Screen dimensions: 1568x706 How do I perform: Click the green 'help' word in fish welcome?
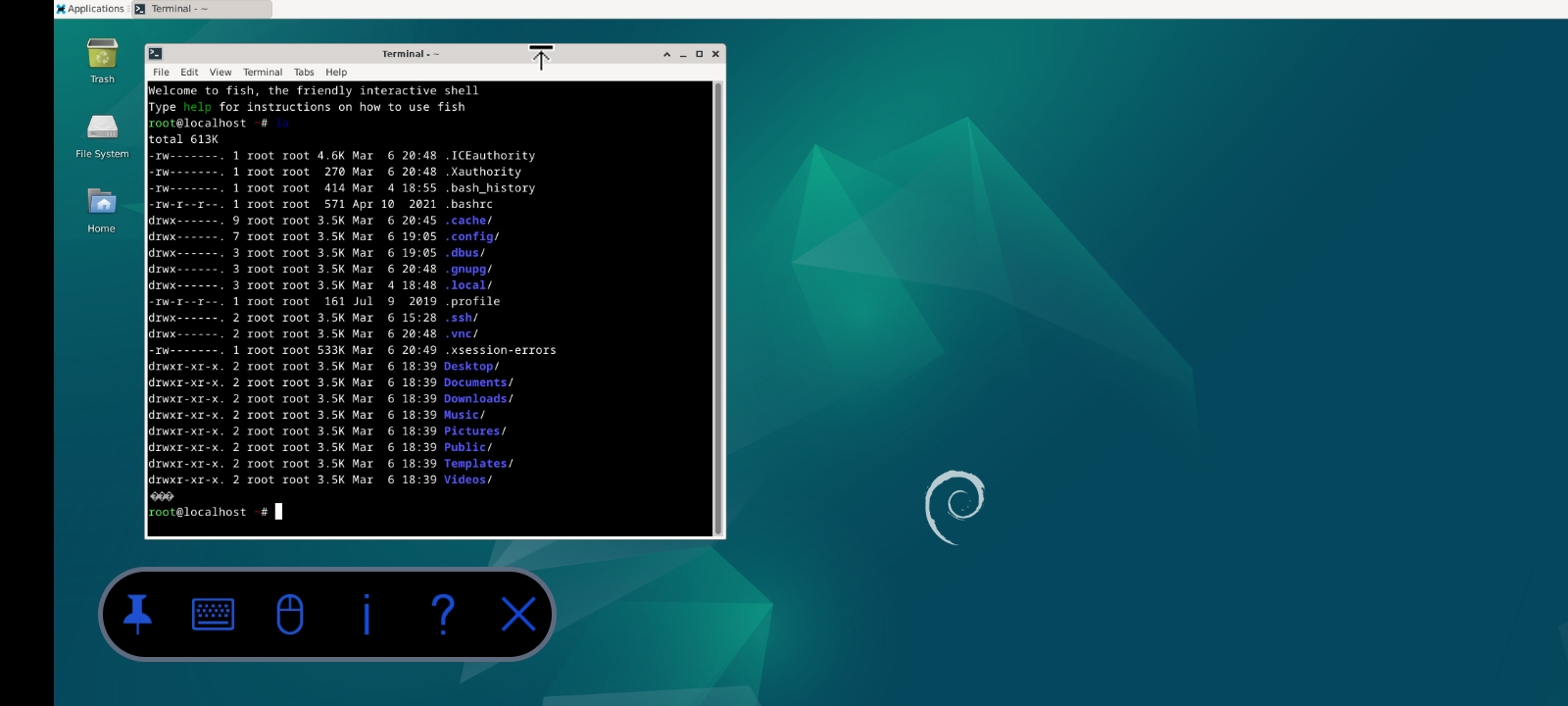197,107
